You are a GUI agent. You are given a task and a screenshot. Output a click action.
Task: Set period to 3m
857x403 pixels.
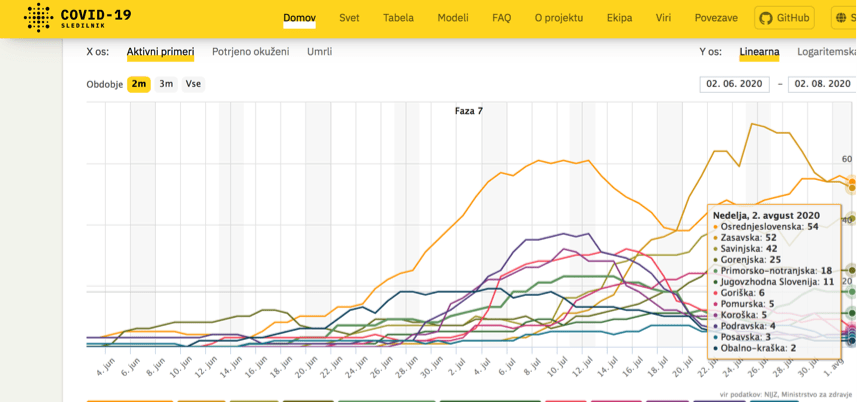click(x=166, y=84)
